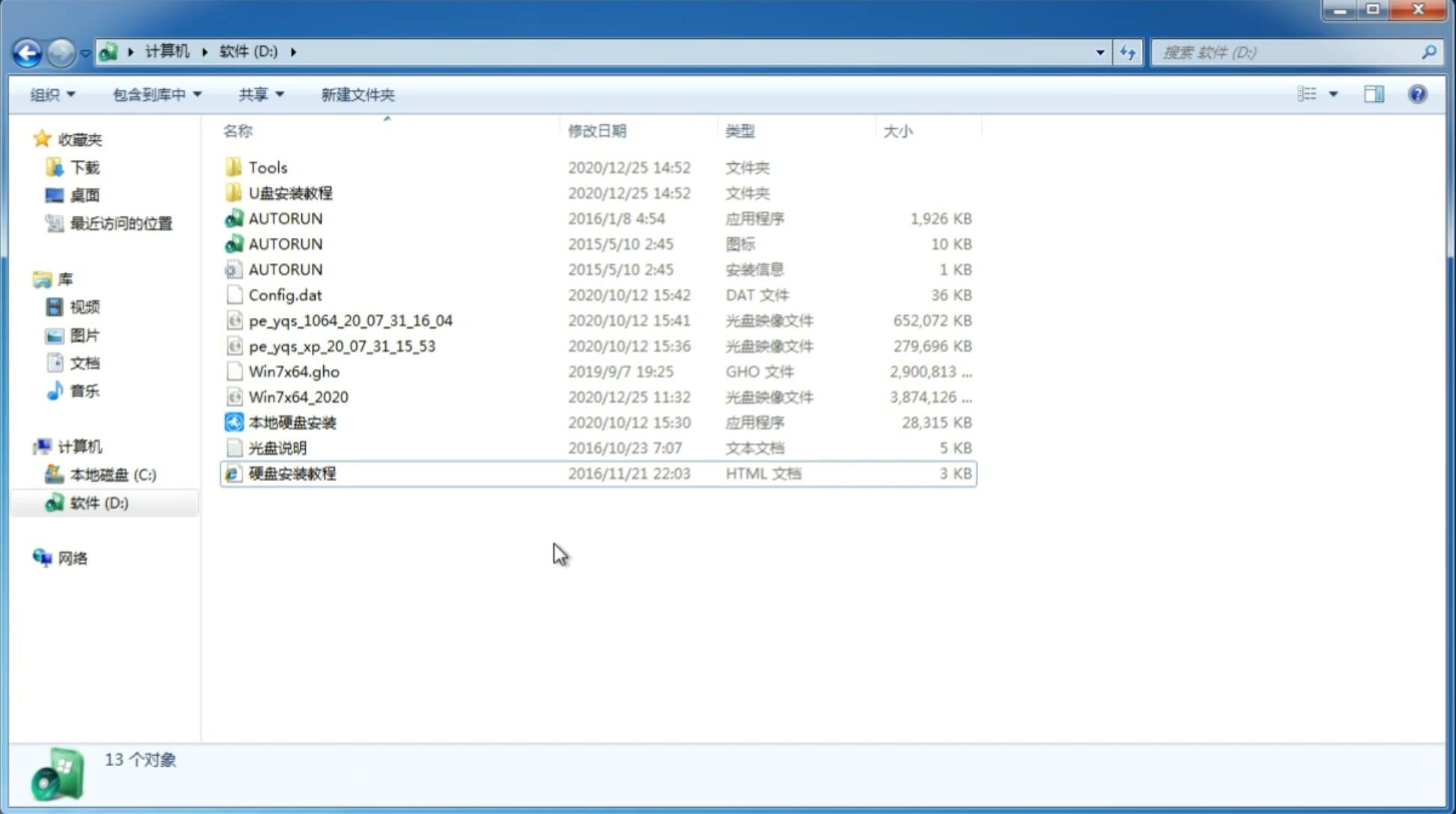1456x814 pixels.
Task: Open 硬盘安装教程 HTML document
Action: point(291,473)
